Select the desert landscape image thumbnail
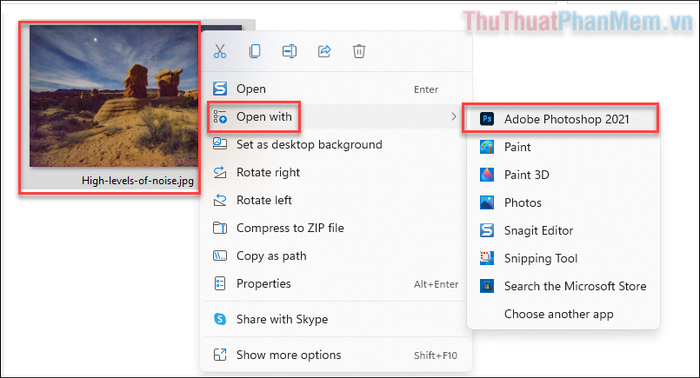 coord(114,96)
